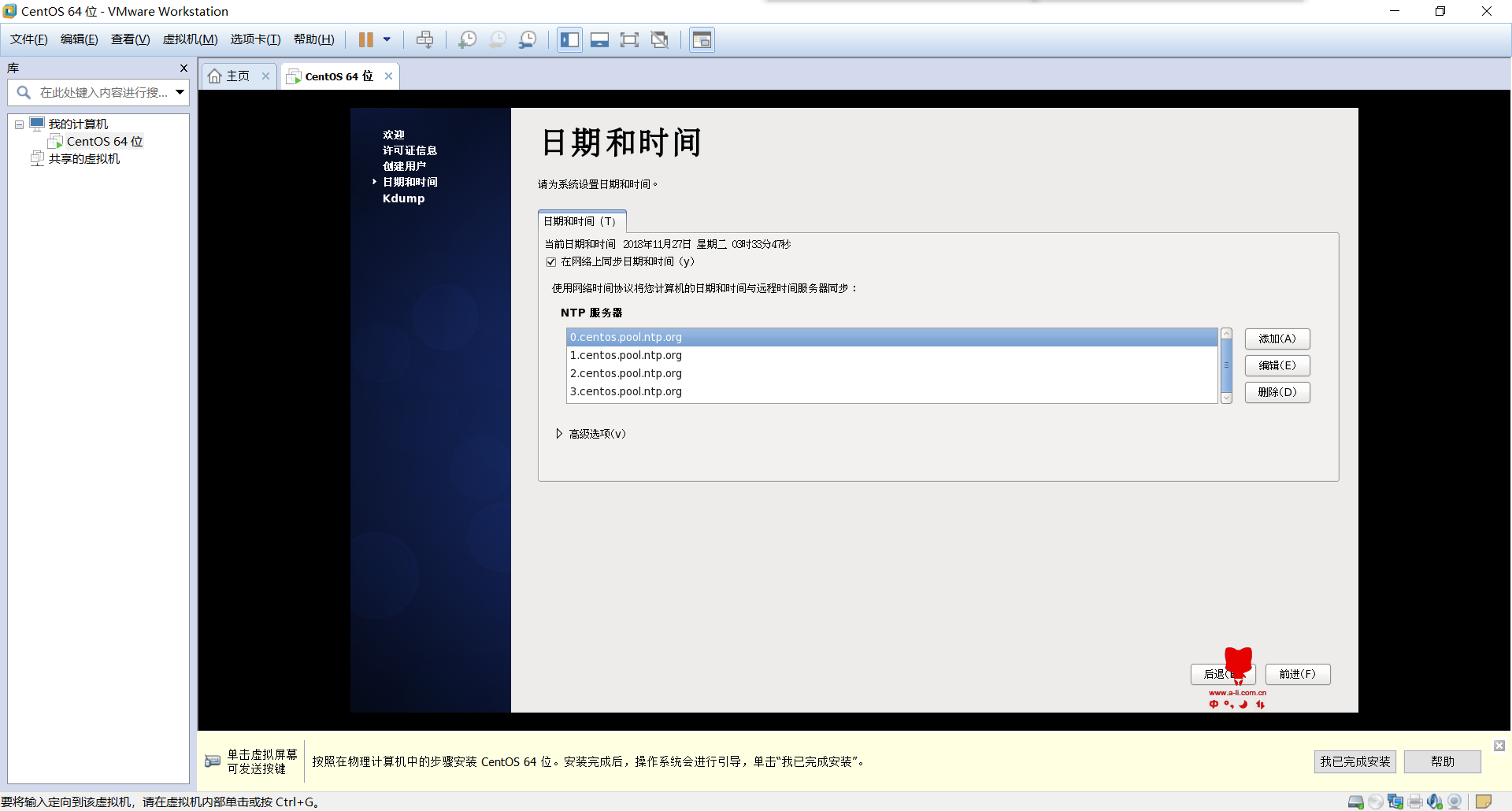Enter full screen mode

629,39
